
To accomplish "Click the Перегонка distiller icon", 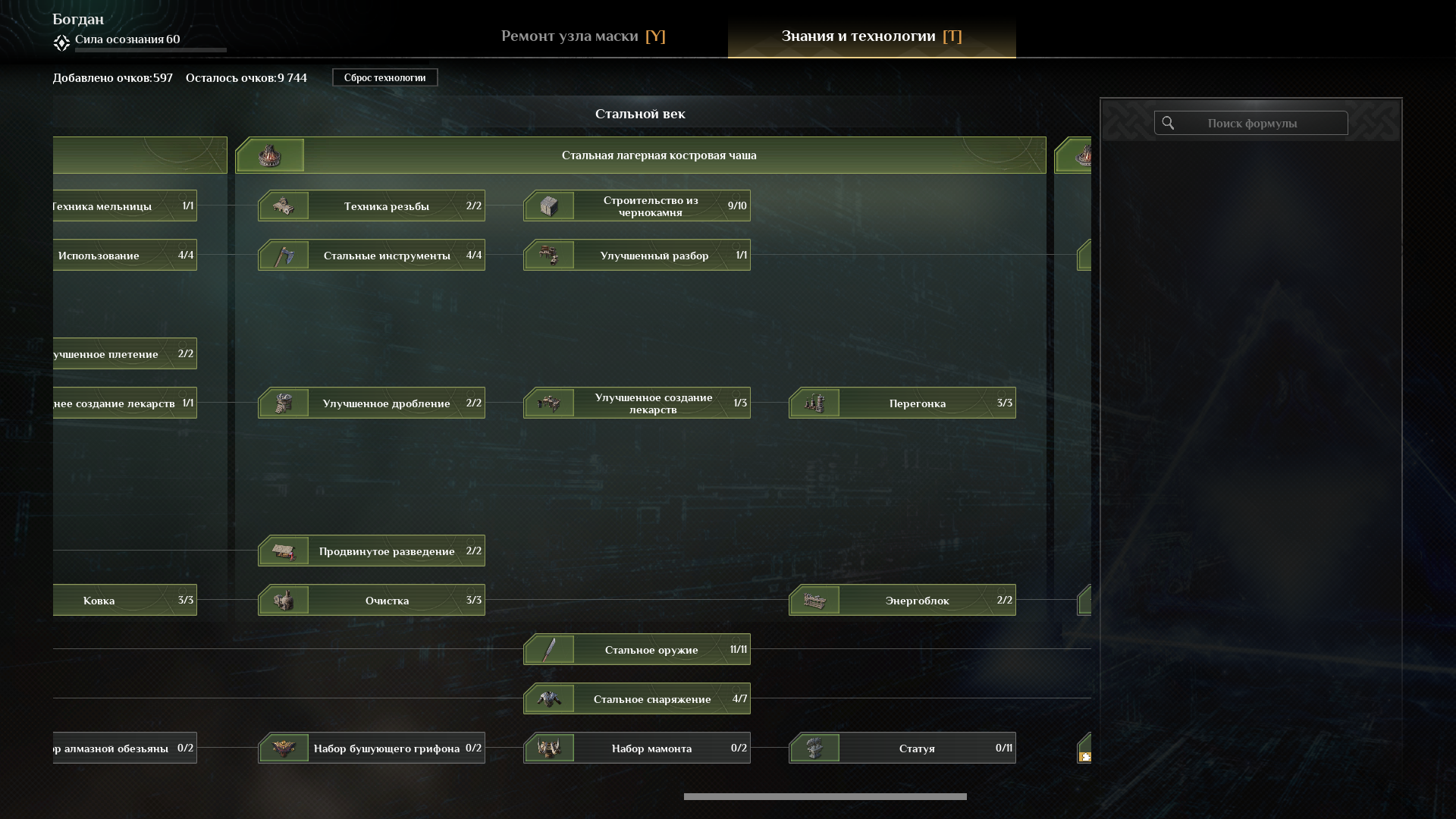I will [814, 403].
